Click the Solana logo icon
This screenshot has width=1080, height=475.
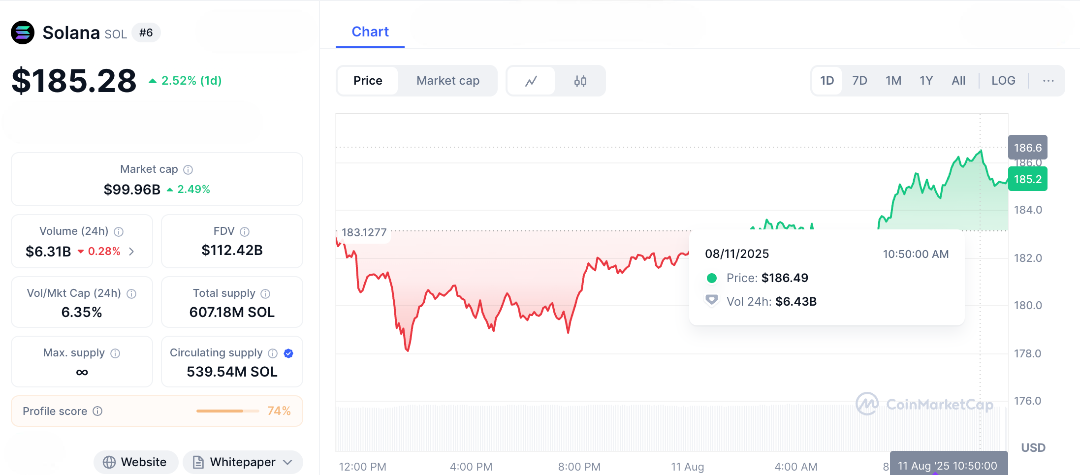click(23, 33)
